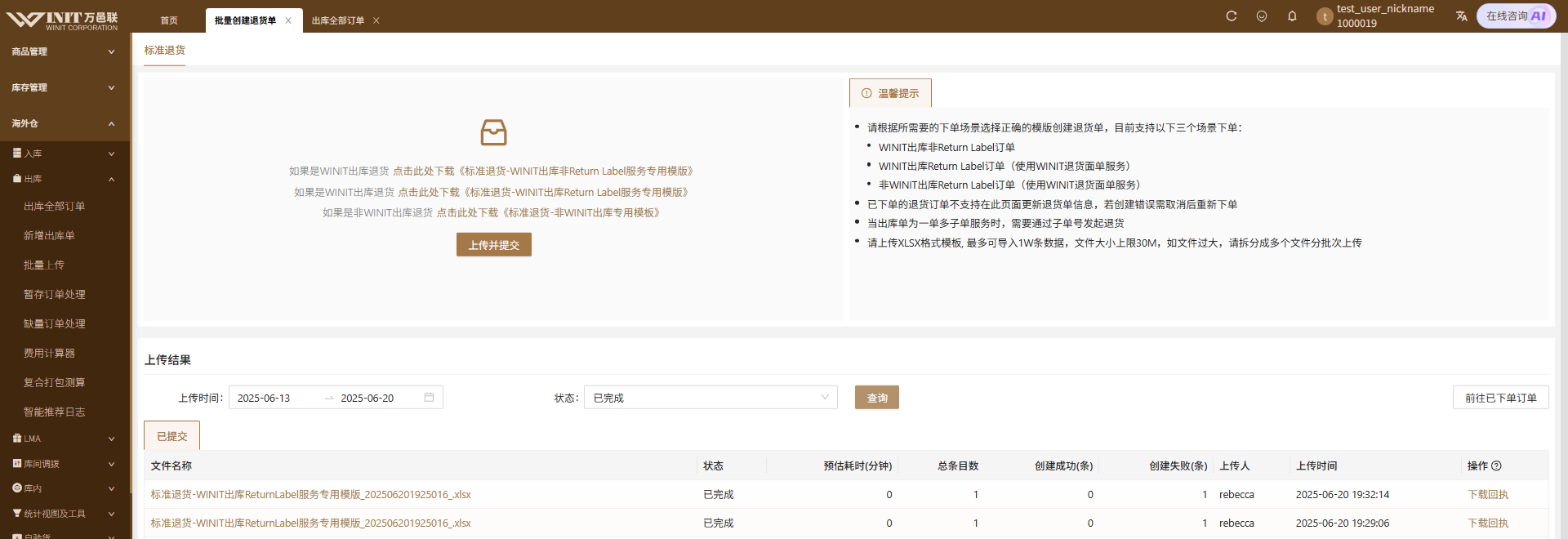Open the date range calendar icon
Viewport: 1568px width, 539px height.
pos(429,398)
